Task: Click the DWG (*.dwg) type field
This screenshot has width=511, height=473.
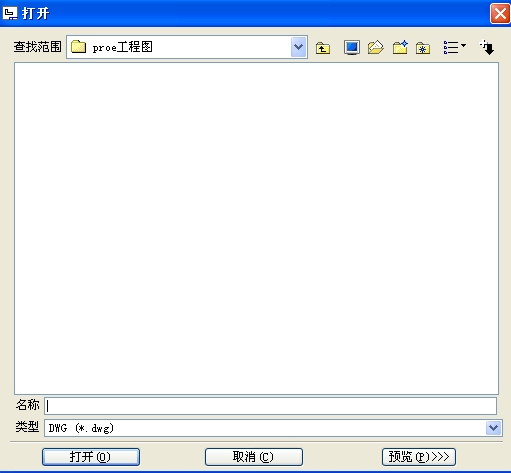Action: (x=273, y=428)
